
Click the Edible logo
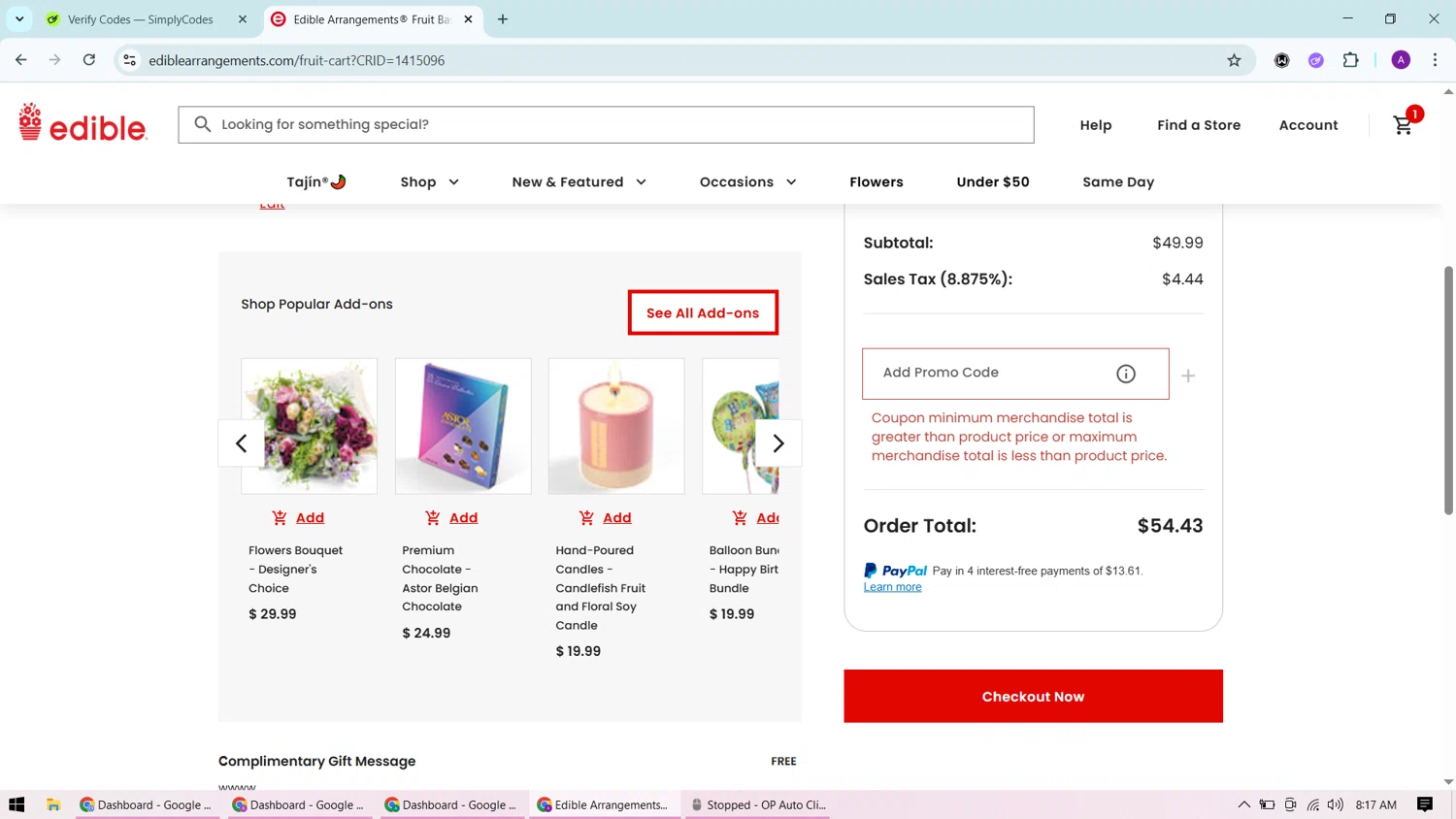point(83,123)
